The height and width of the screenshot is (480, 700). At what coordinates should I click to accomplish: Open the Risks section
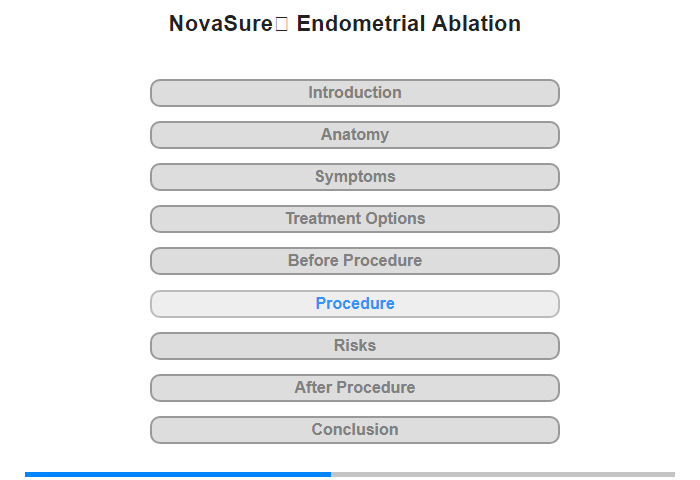(x=355, y=346)
